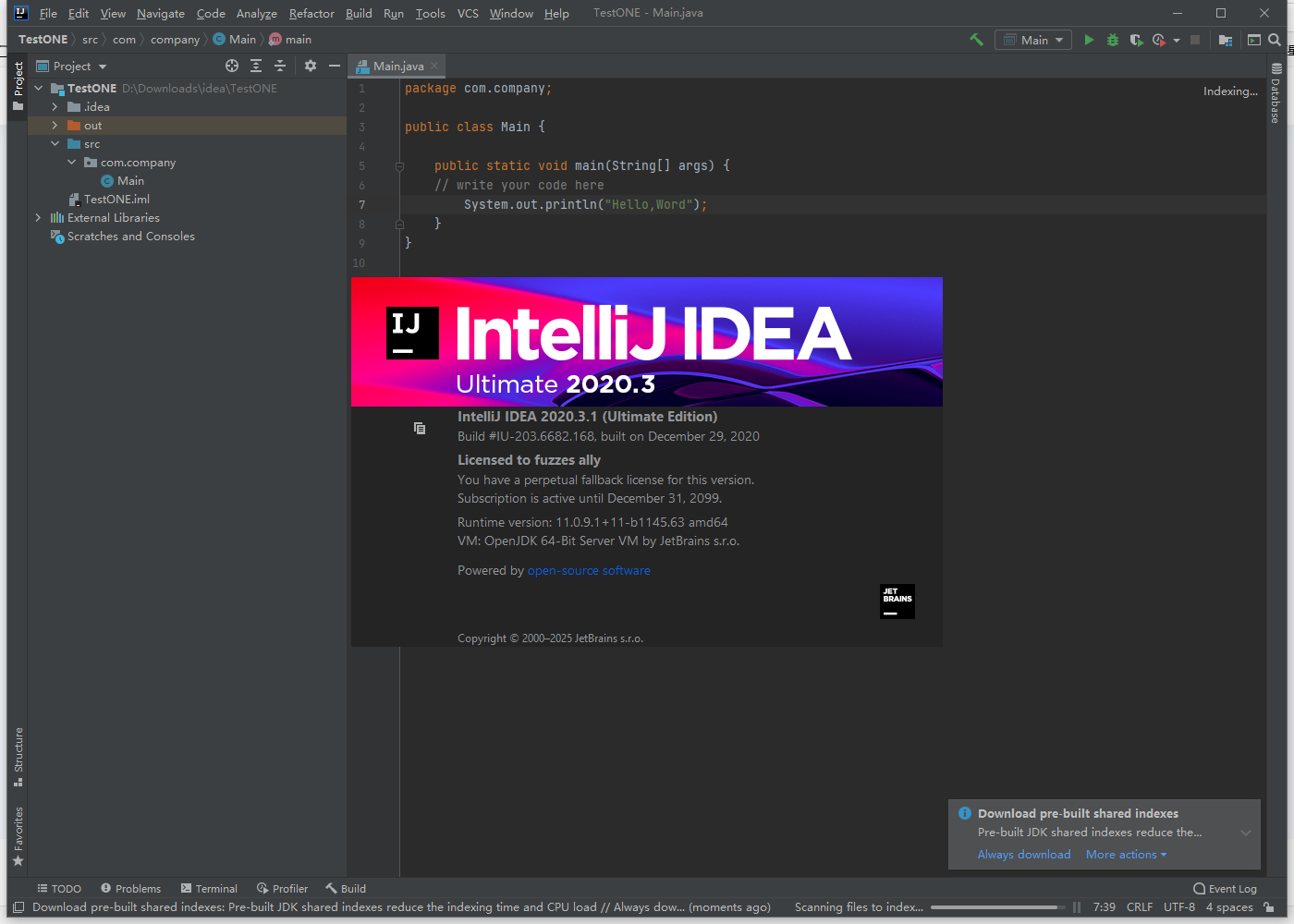
Task: Start debugging with the green bug icon
Action: (x=1113, y=40)
